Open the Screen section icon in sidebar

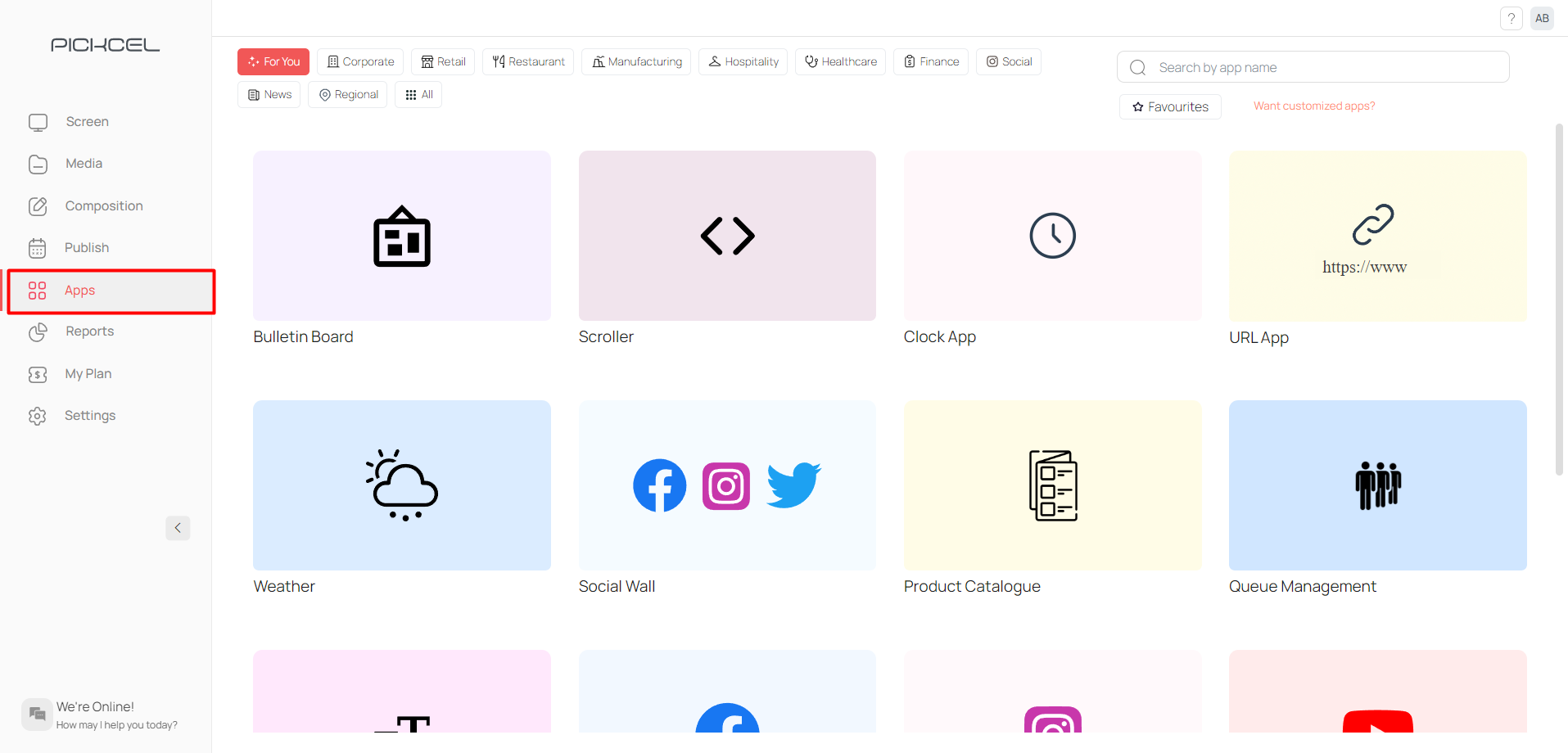pos(38,122)
